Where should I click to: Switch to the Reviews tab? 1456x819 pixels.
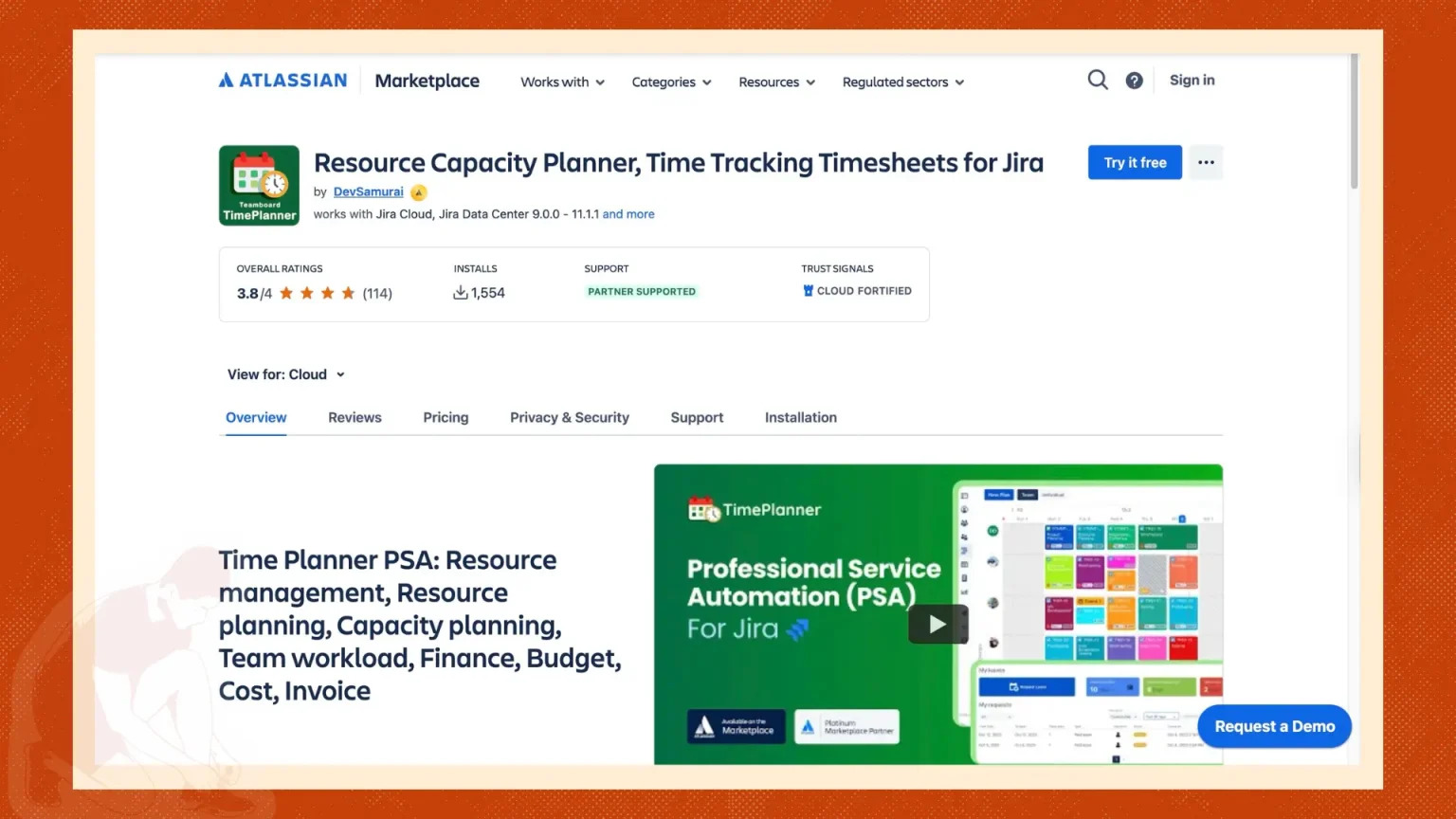click(x=355, y=417)
